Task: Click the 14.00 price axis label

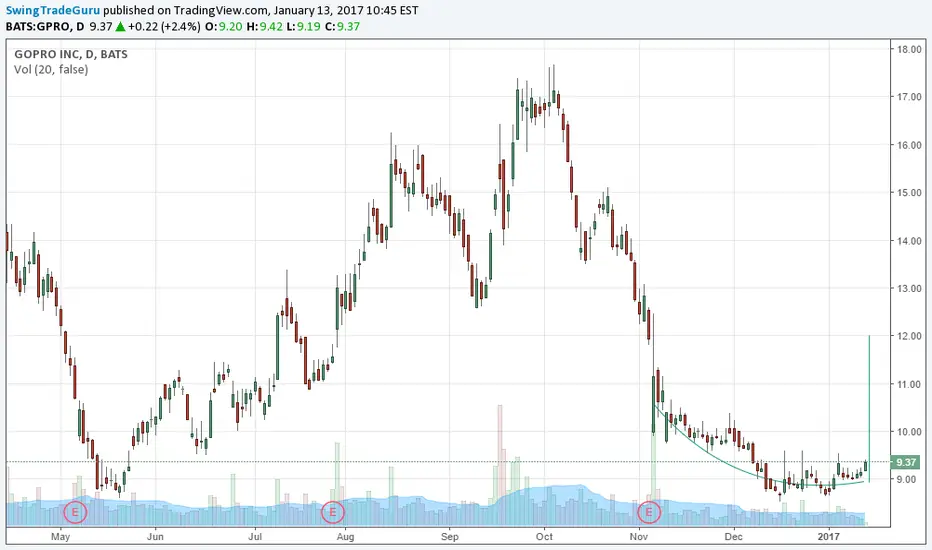Action: tap(909, 241)
